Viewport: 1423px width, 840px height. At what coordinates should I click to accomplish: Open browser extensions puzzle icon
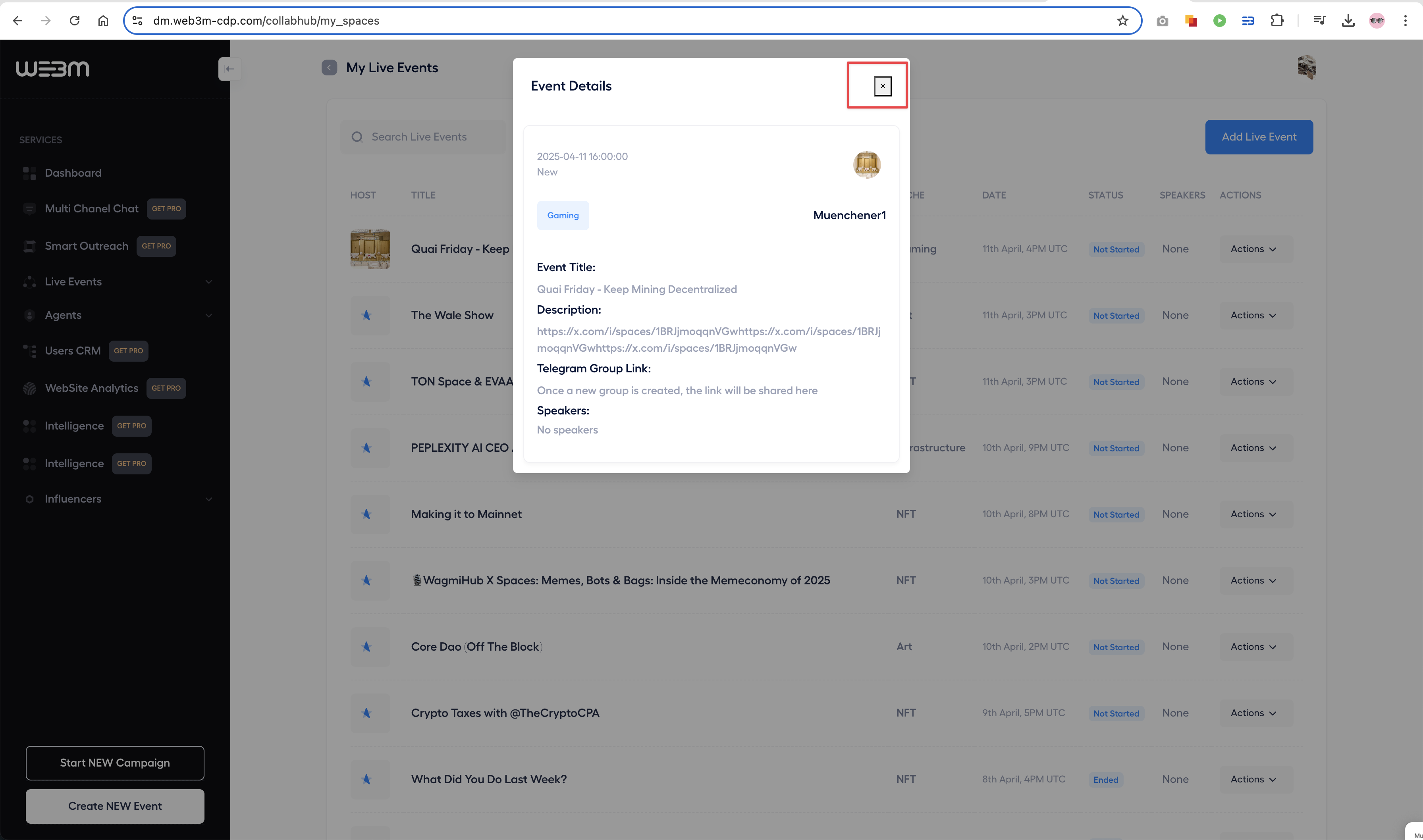tap(1277, 21)
